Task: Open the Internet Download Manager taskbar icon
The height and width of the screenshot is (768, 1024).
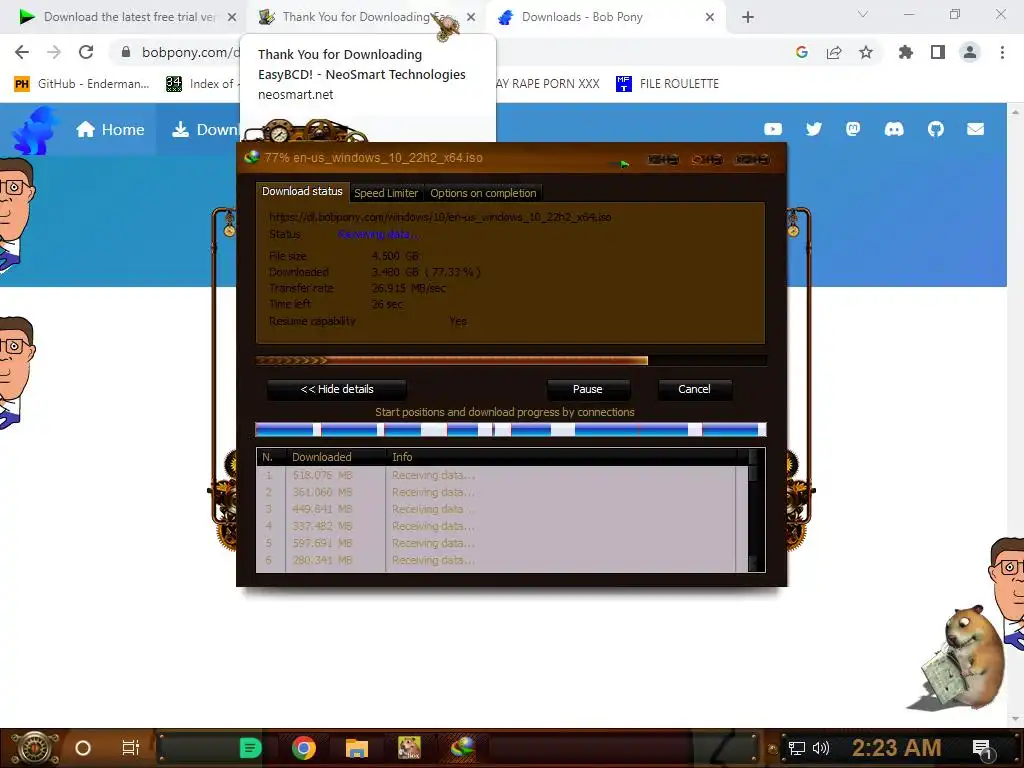Action: coord(462,748)
